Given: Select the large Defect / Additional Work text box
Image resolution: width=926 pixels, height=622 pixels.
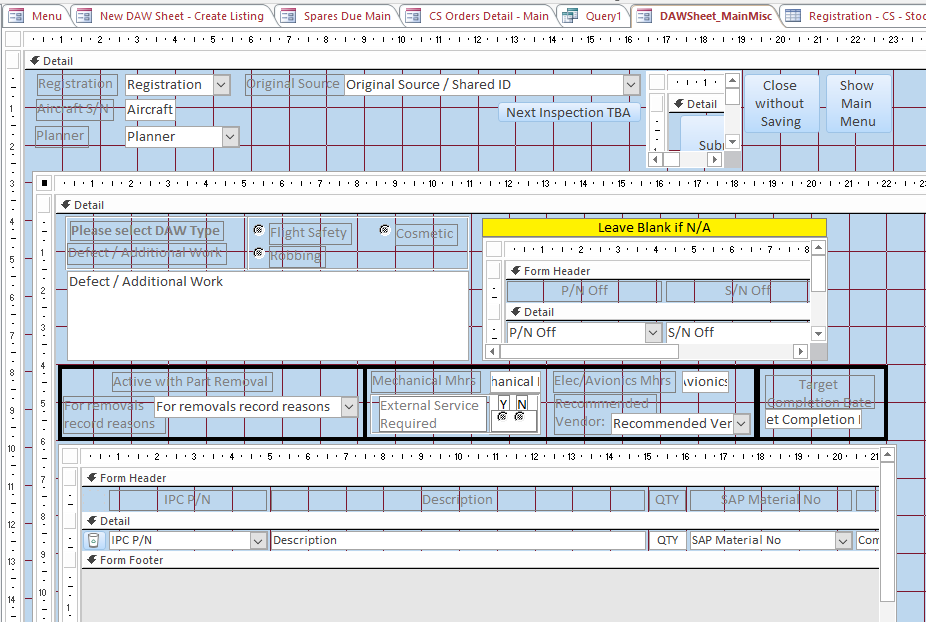Looking at the screenshot, I should tap(268, 315).
